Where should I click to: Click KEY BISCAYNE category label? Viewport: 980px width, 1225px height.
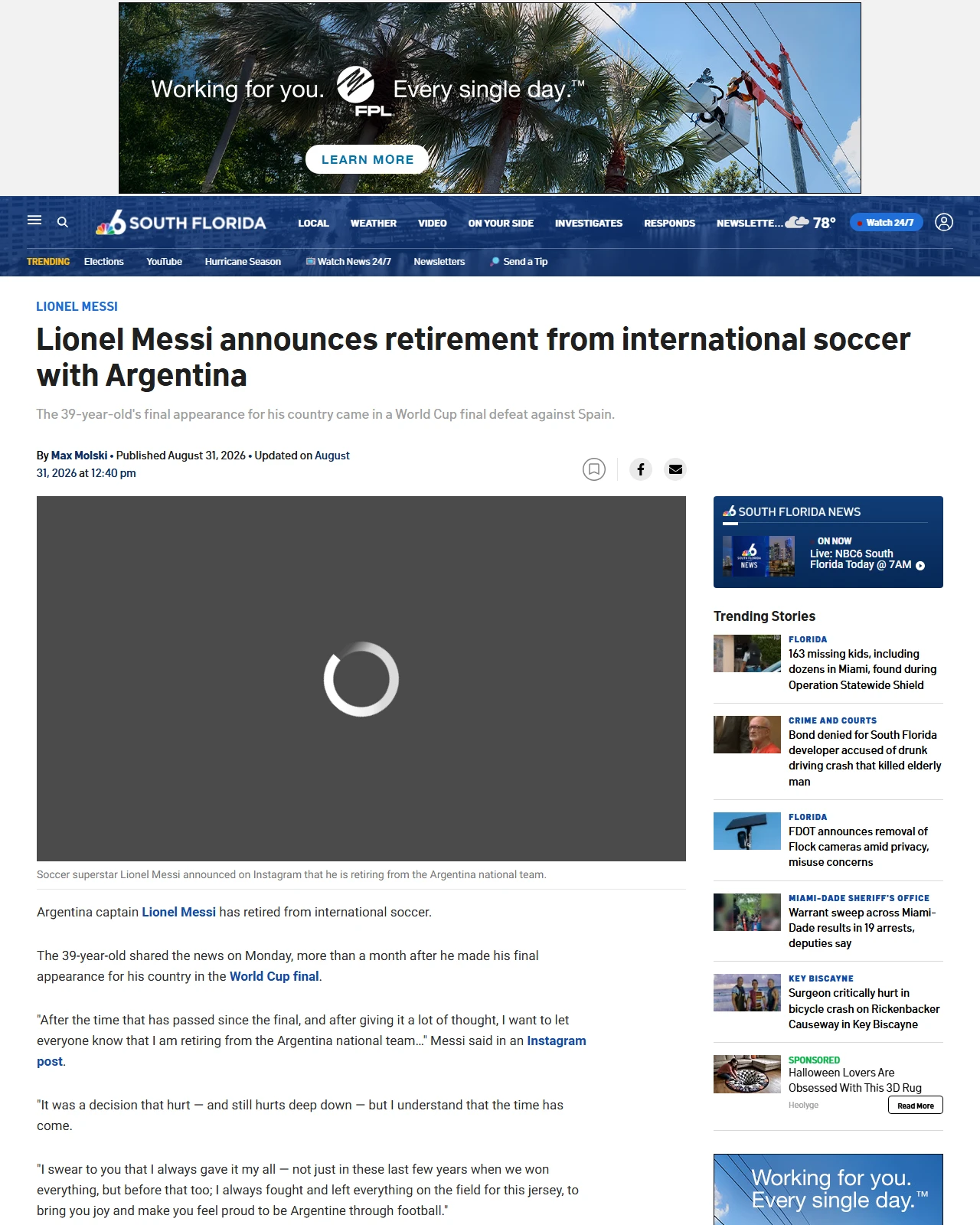(821, 978)
